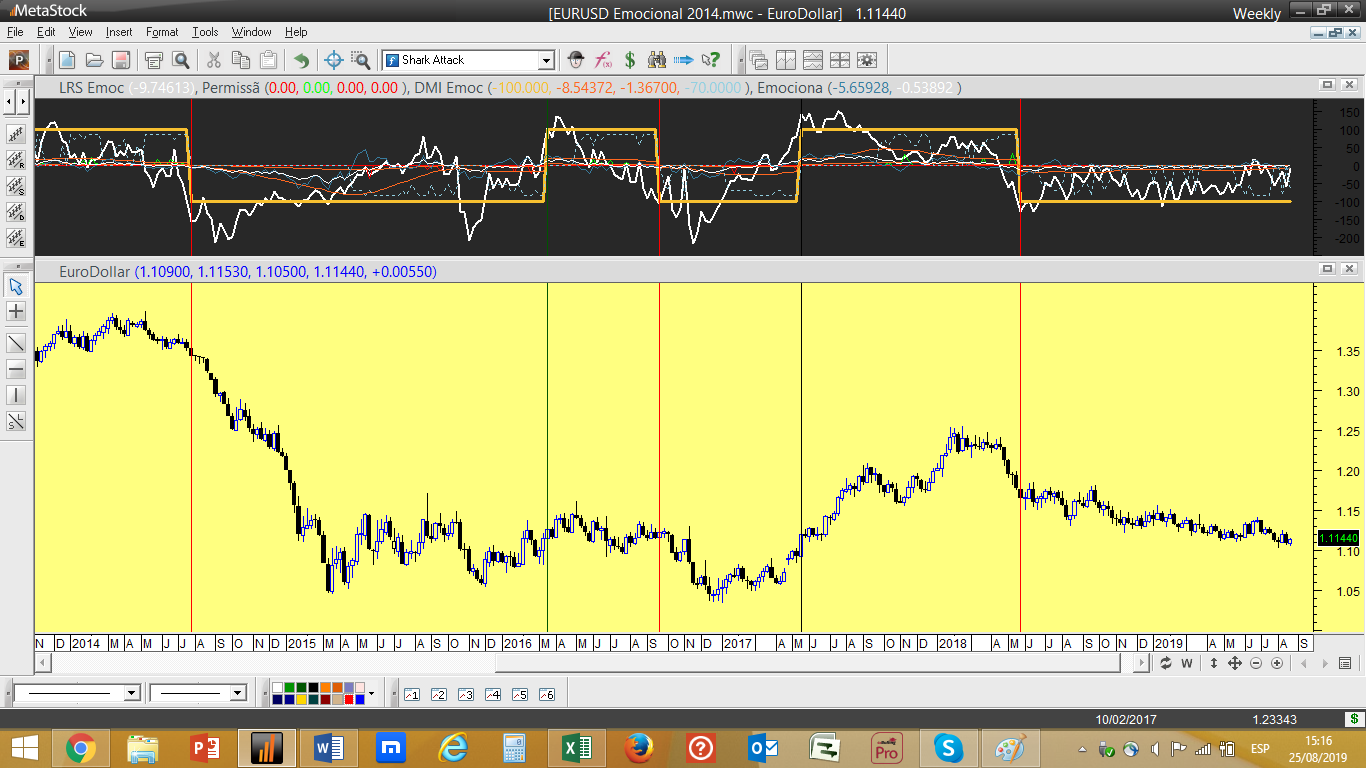The width and height of the screenshot is (1366, 768).
Task: Open the Indicator Builder fx icon
Action: tap(603, 60)
